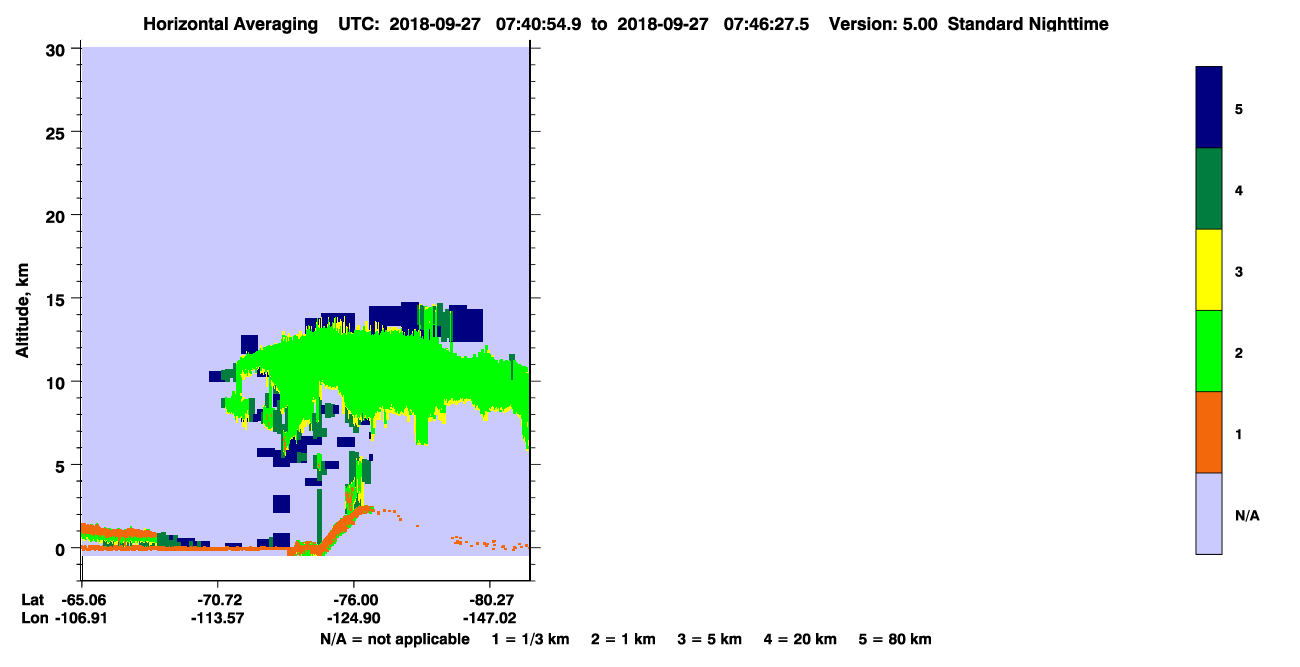Image resolution: width=1300 pixels, height=667 pixels.
Task: Click legend text '5 = 80 km'
Action: pyautogui.click(x=895, y=639)
